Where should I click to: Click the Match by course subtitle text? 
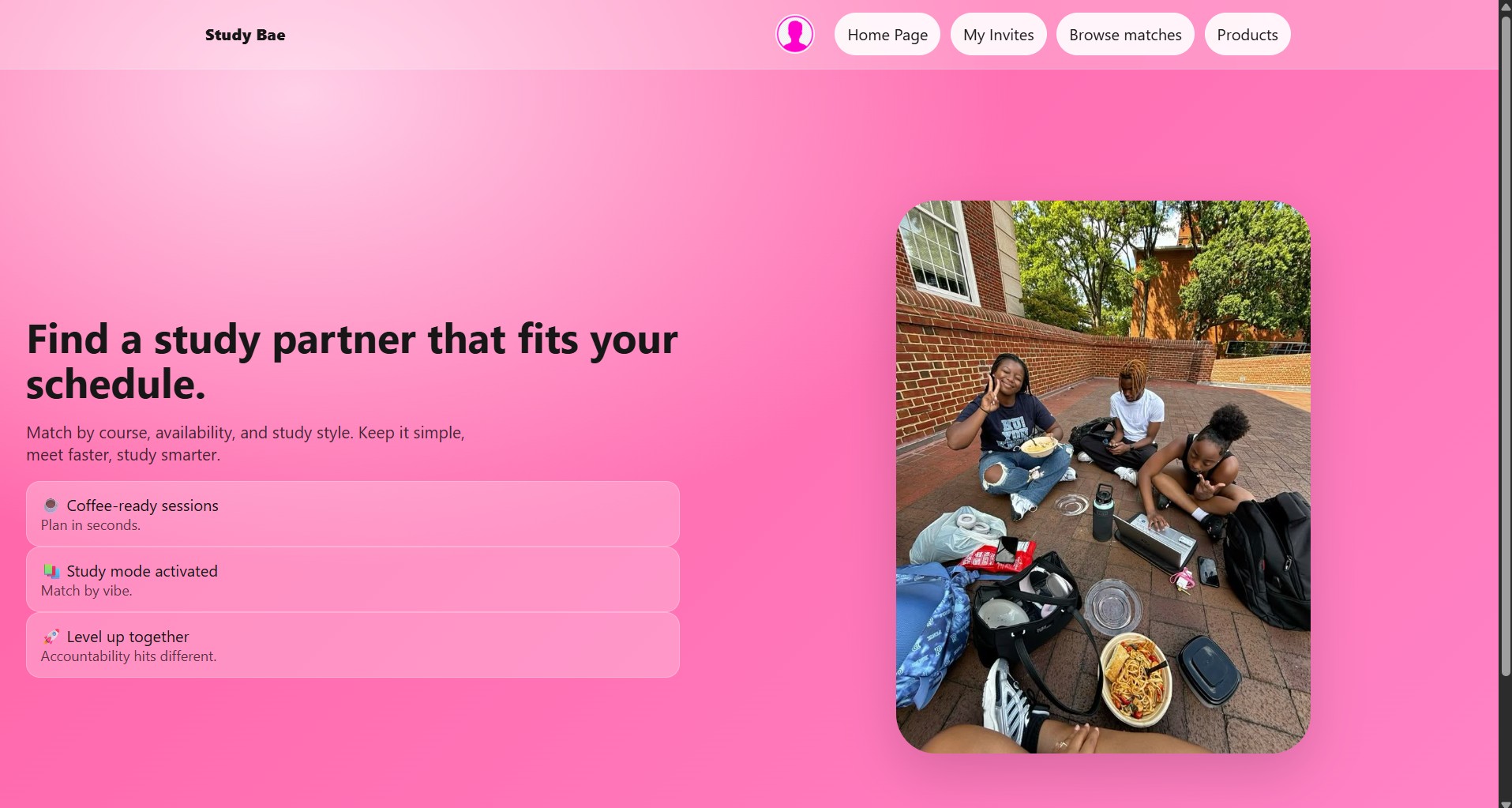point(246,444)
